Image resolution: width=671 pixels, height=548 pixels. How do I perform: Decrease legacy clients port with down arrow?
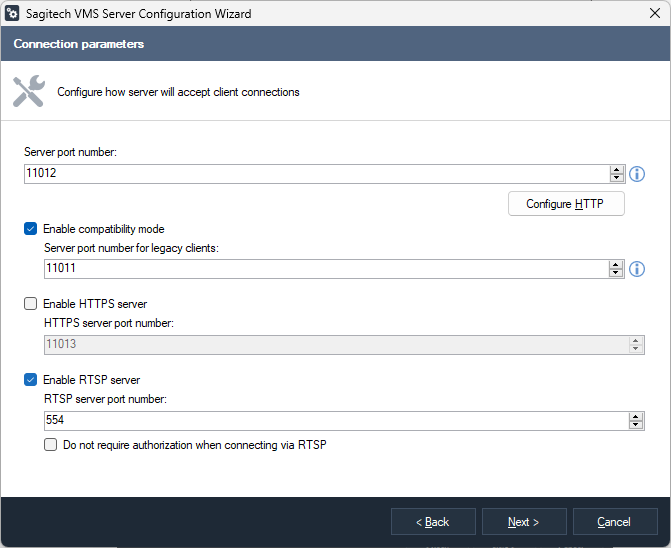pyautogui.click(x=617, y=273)
